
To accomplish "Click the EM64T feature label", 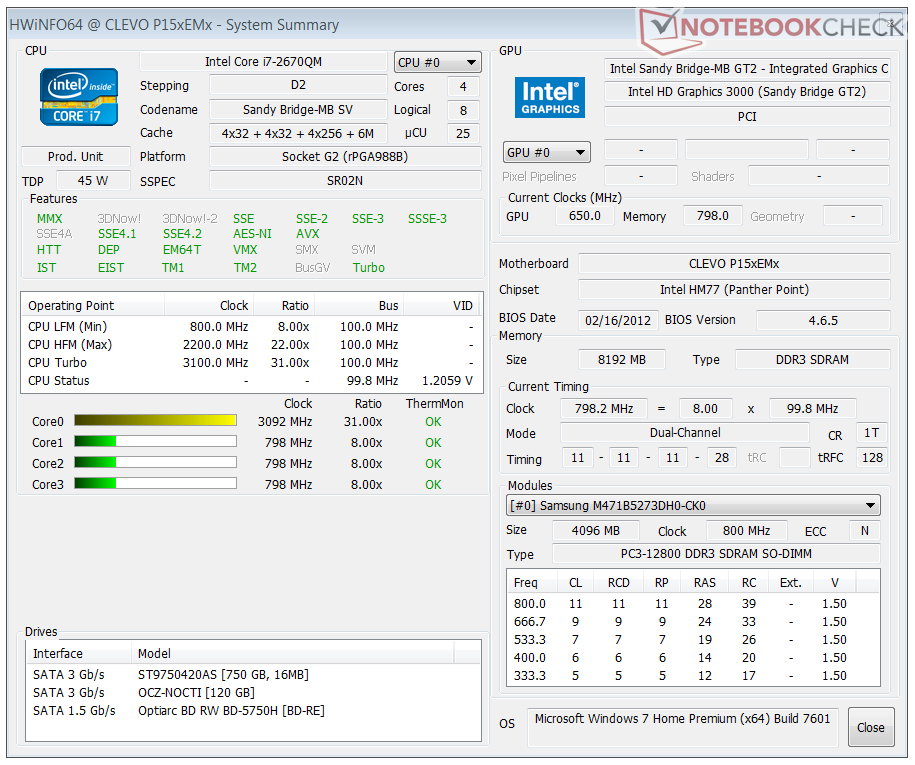I will (181, 249).
